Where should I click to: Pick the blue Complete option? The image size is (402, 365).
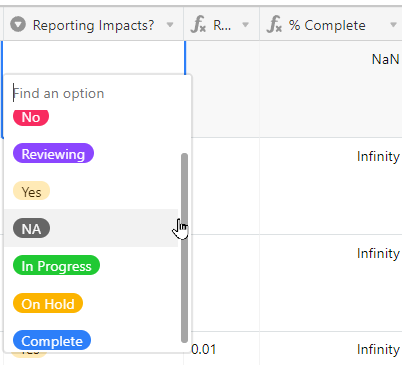[x=52, y=340]
